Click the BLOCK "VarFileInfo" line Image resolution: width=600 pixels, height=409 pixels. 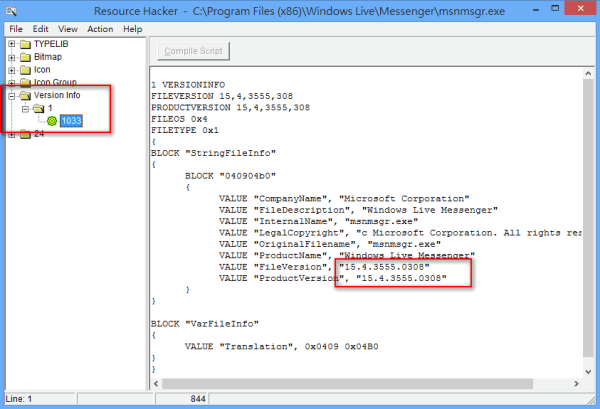pos(205,324)
